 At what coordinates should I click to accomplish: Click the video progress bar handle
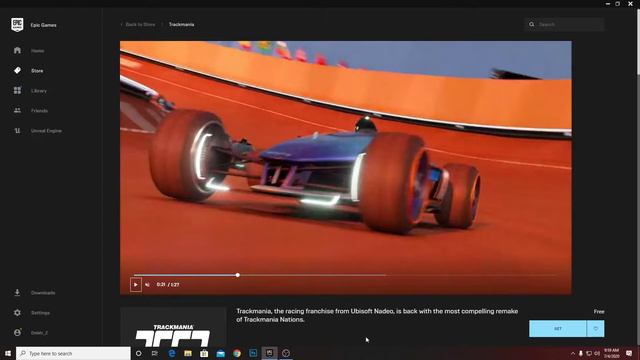point(238,275)
